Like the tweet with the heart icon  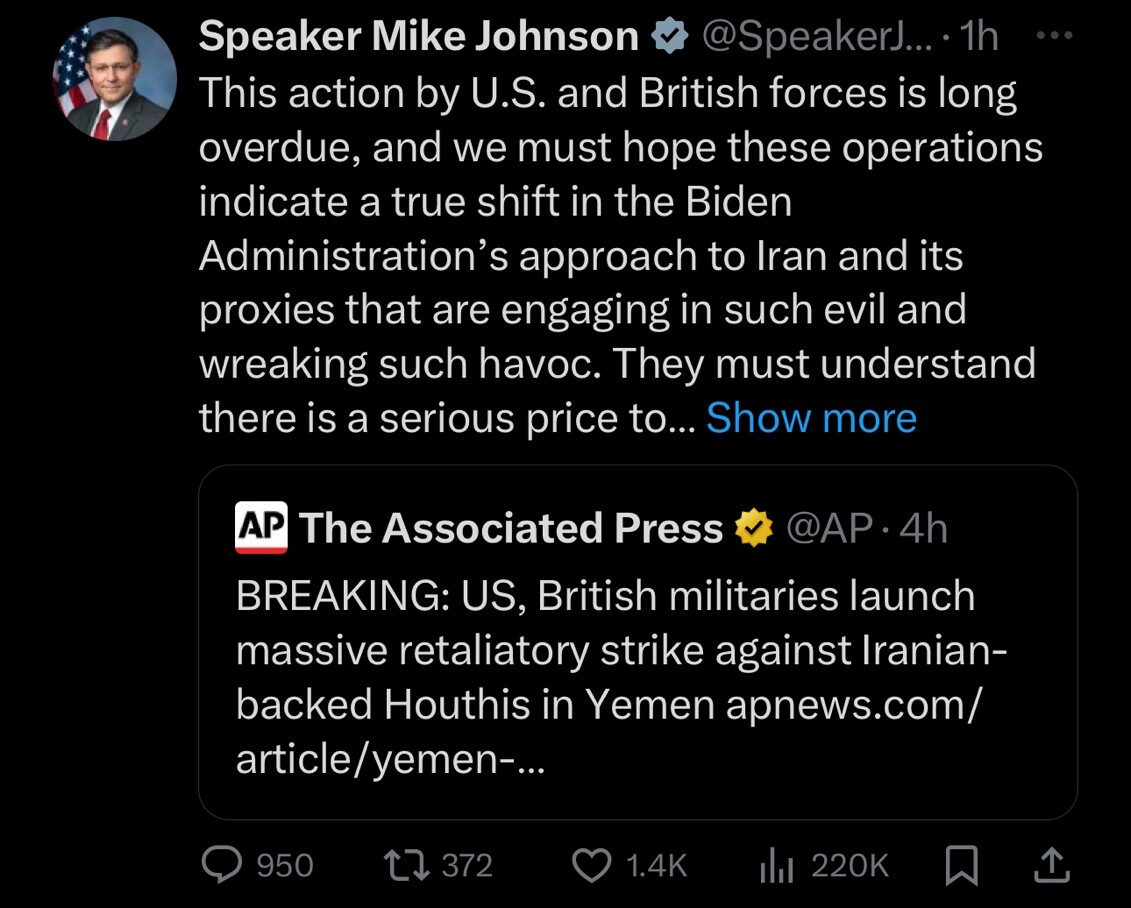(x=594, y=865)
